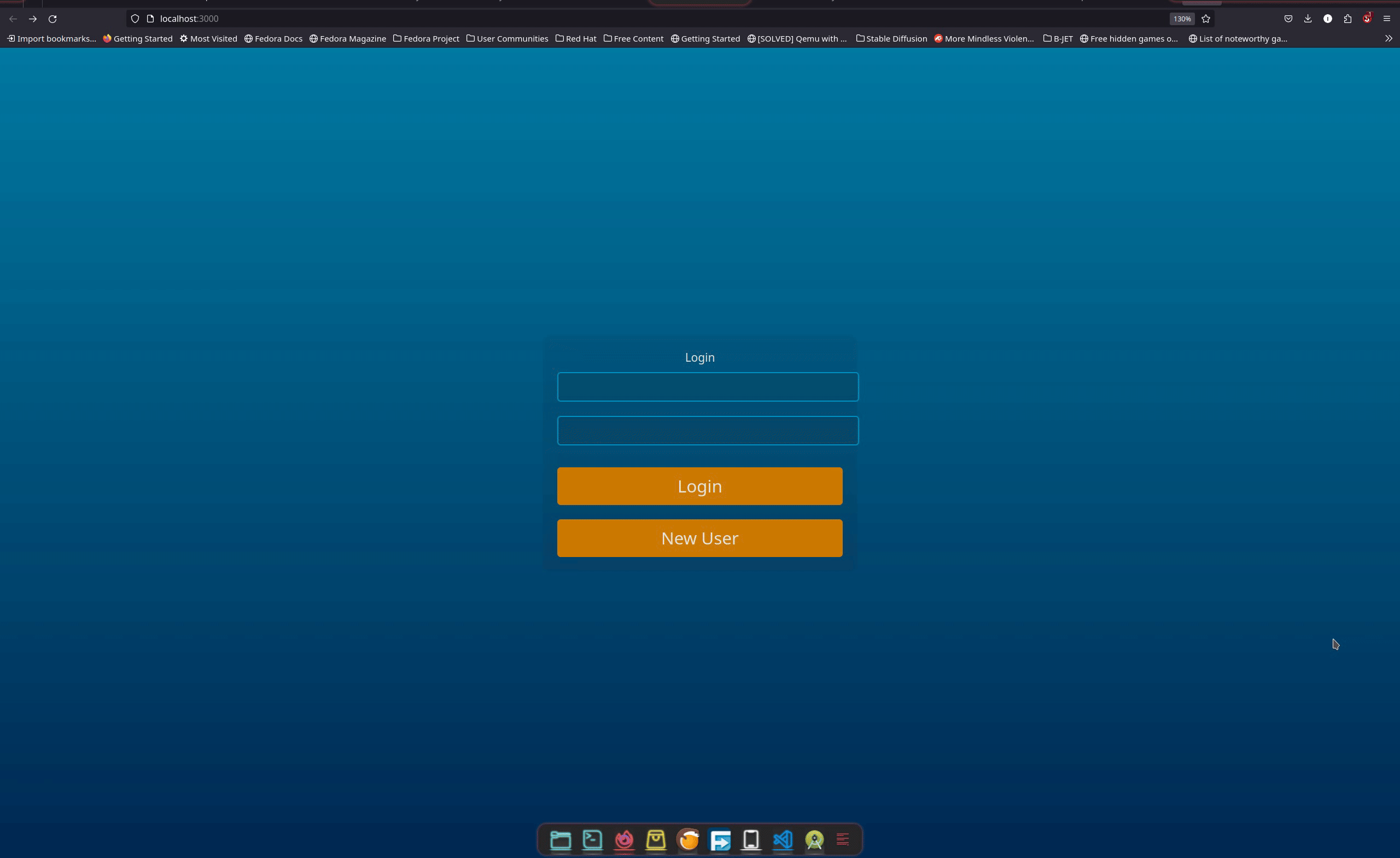Click the site shield tracking-protection icon
The image size is (1400, 858).
(x=135, y=19)
